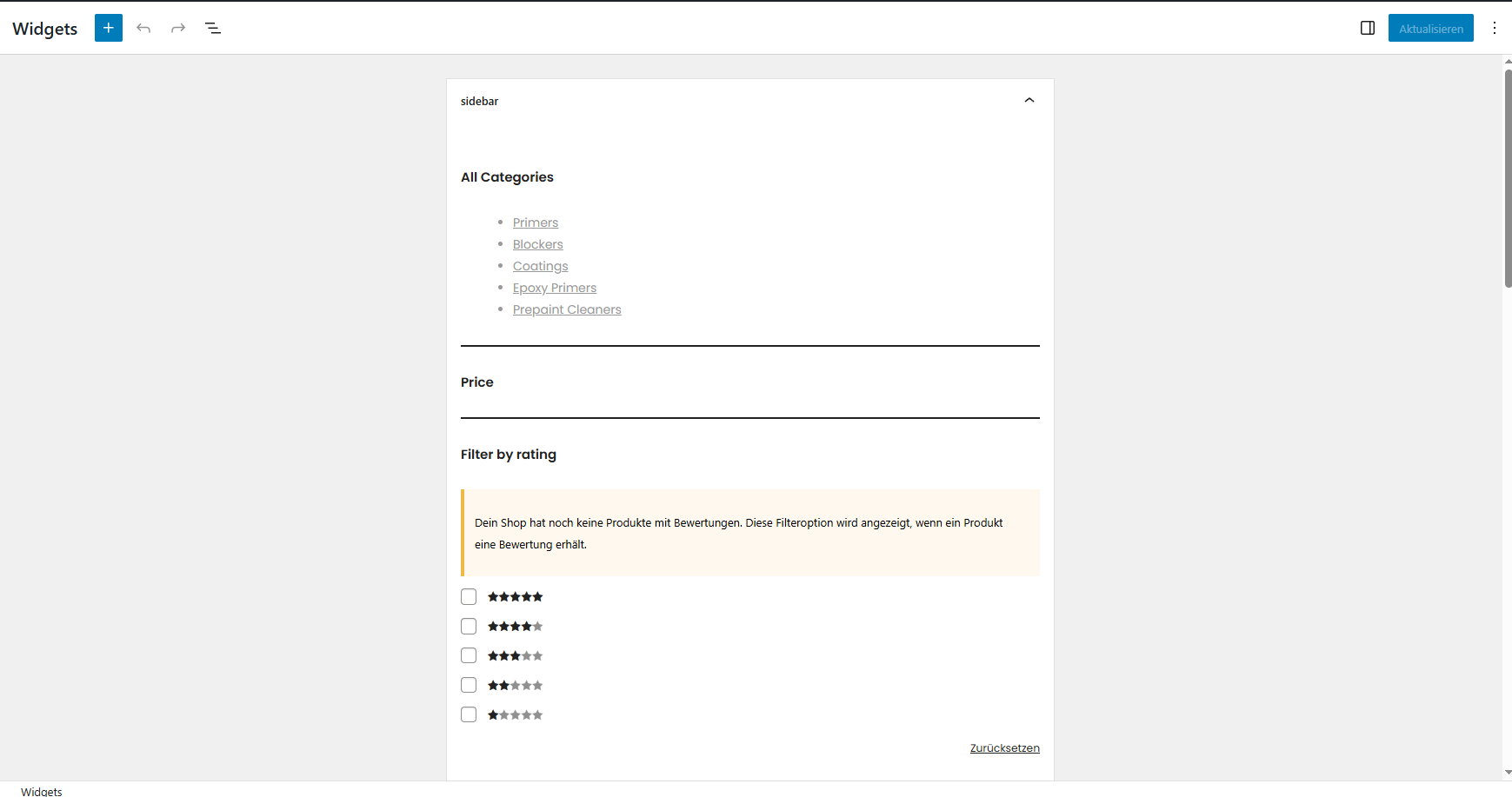Viewport: 1512px width, 797px height.
Task: Click the Zurücksetzen reset link
Action: click(x=1004, y=748)
